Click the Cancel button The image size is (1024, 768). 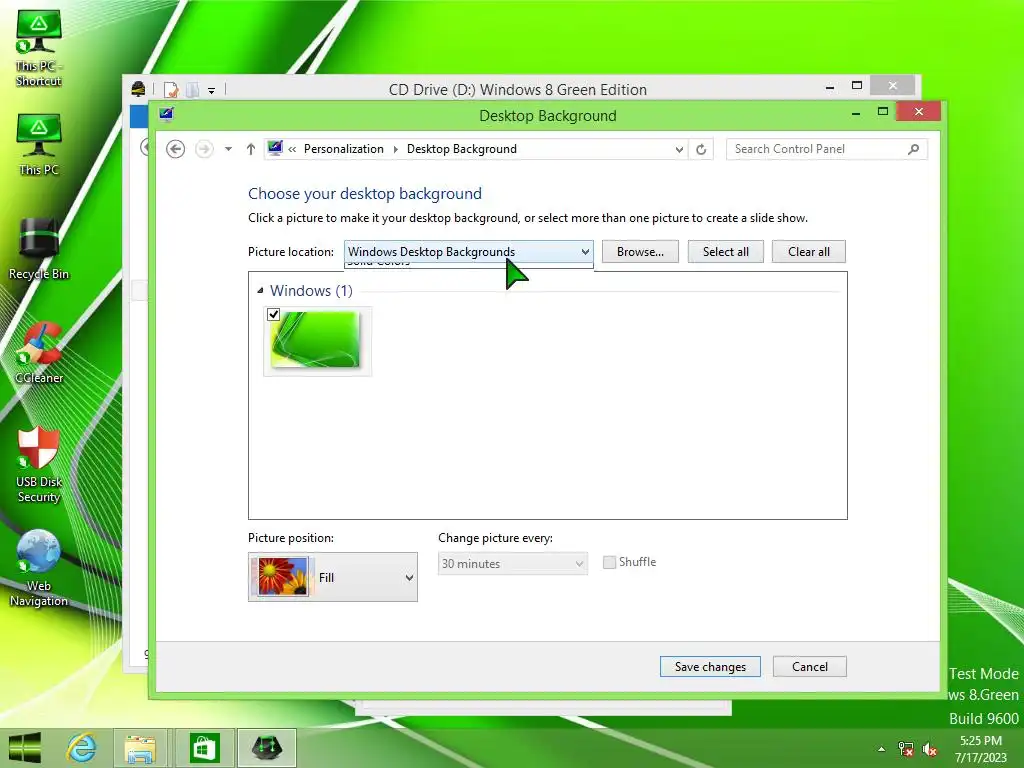[810, 666]
